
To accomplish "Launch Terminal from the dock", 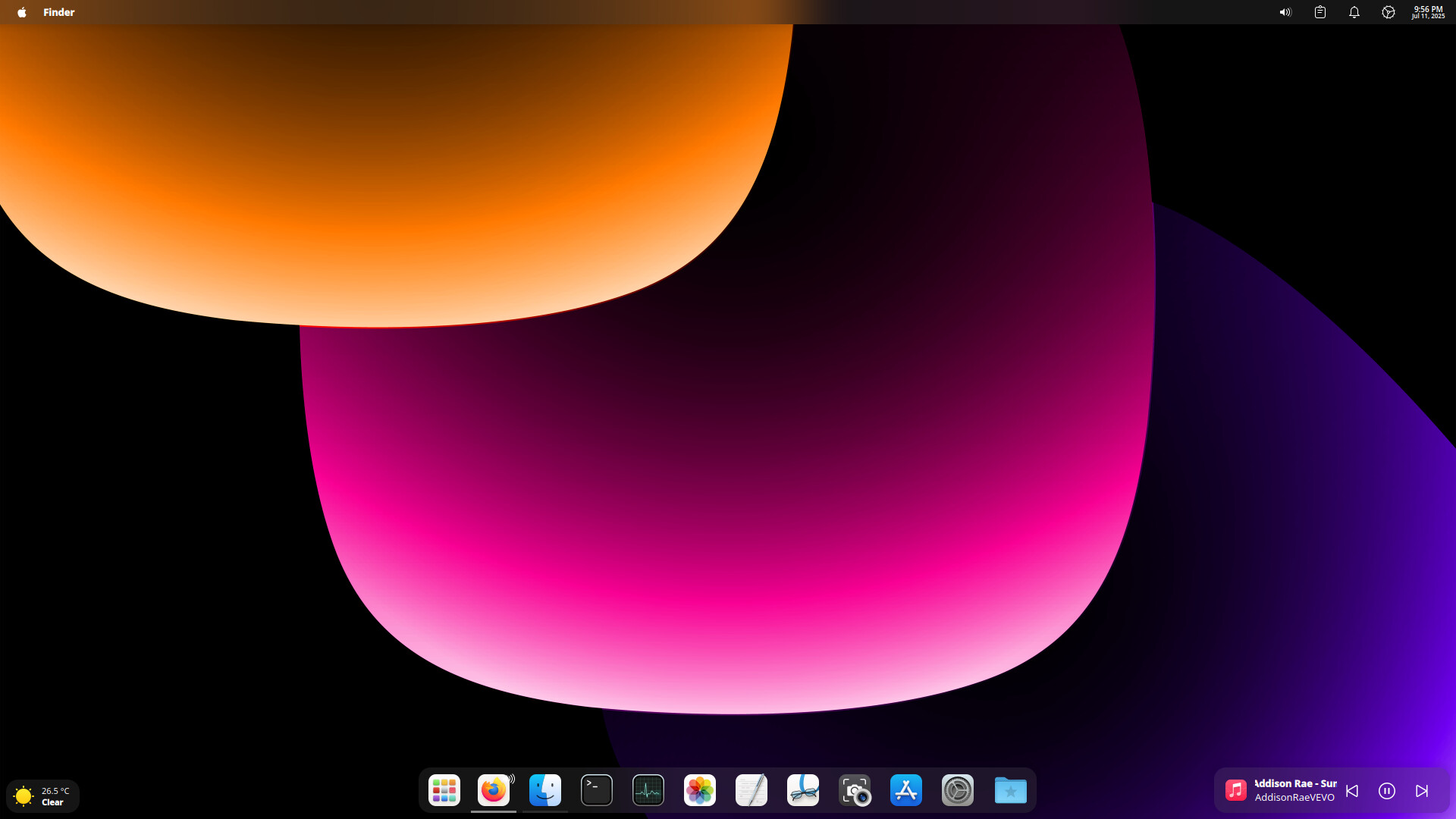I will click(597, 790).
